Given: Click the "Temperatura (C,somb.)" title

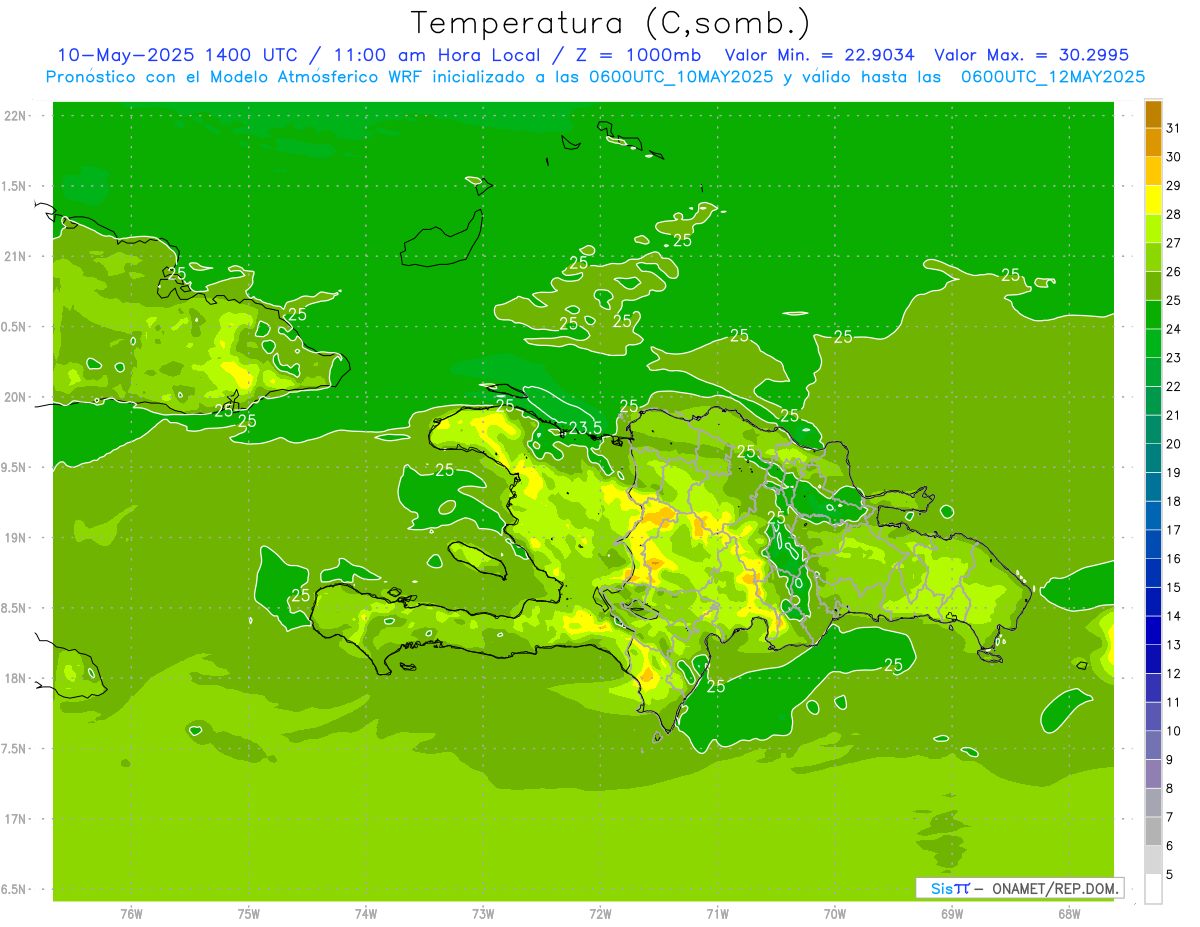Looking at the screenshot, I should point(610,23).
